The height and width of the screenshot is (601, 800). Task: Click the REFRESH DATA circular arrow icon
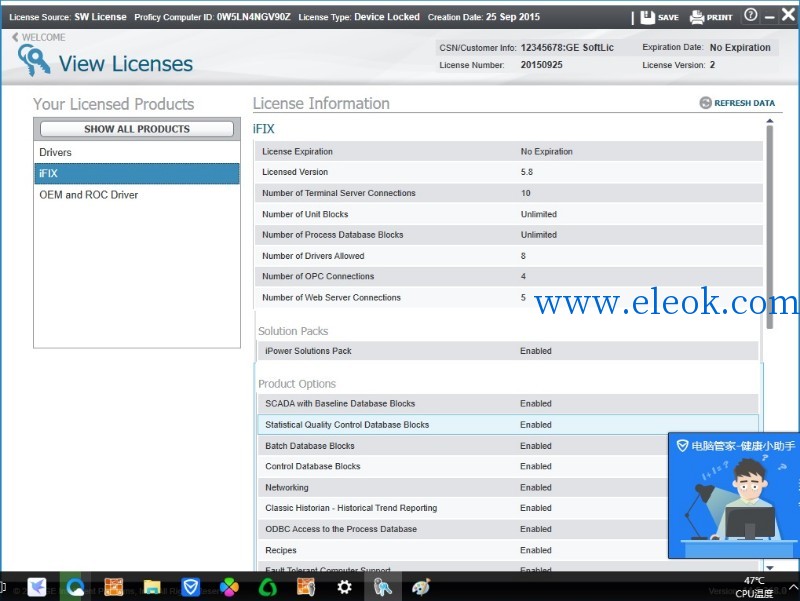click(x=706, y=103)
